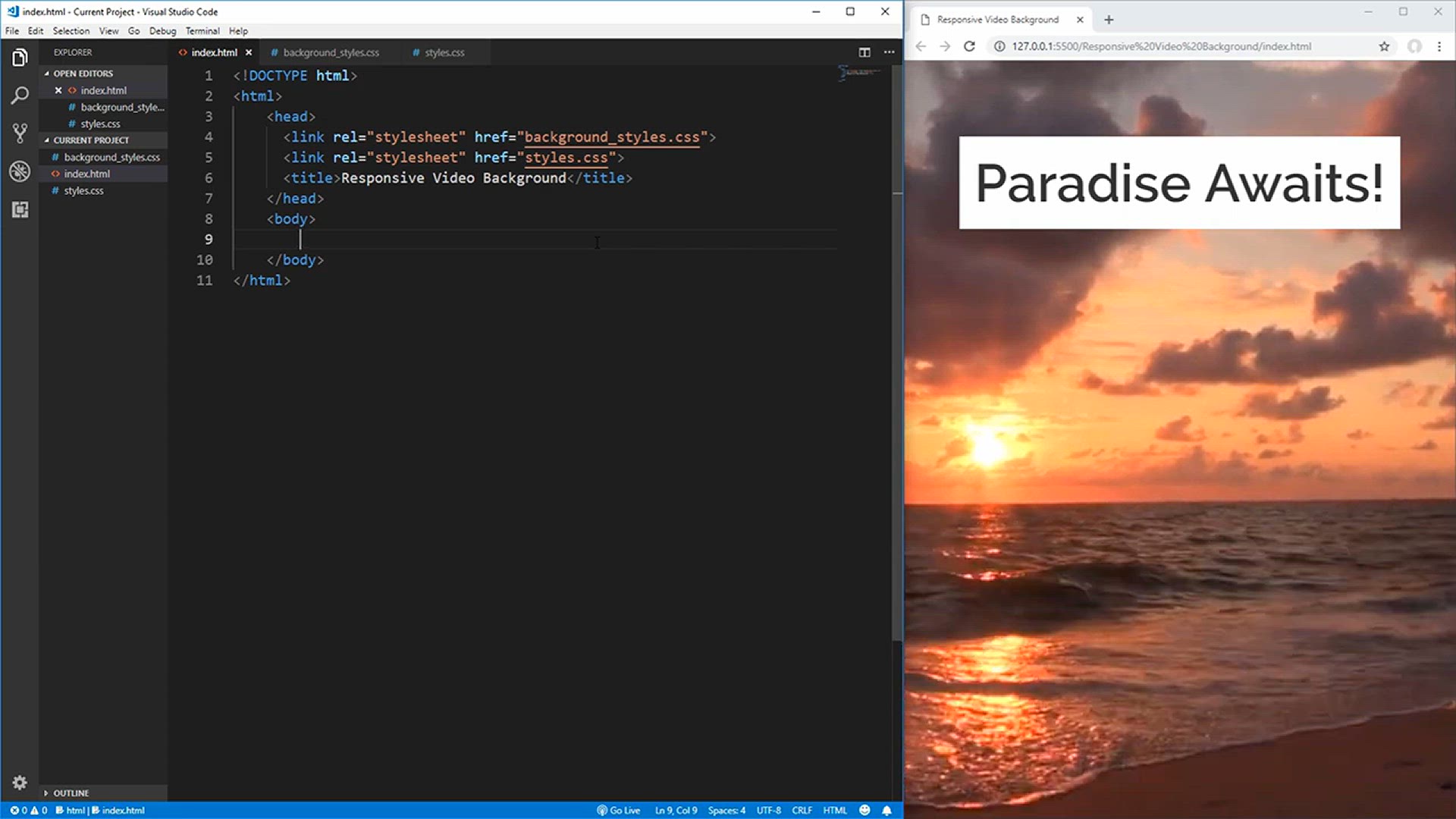
Task: Open the Terminal menu
Action: click(x=202, y=31)
